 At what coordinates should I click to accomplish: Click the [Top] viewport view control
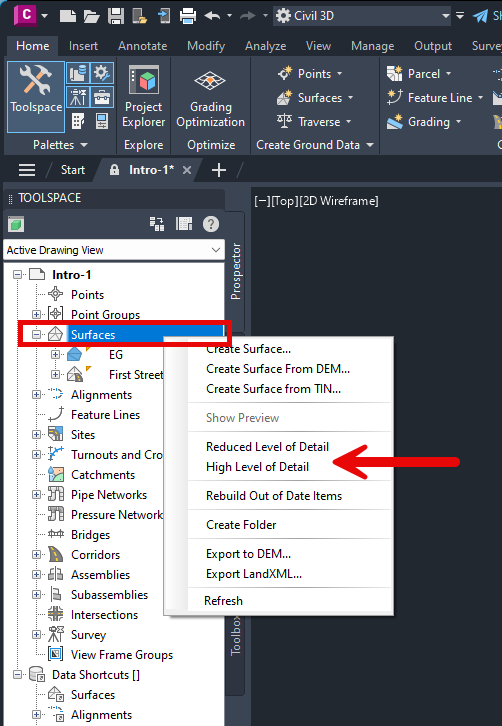click(x=284, y=201)
